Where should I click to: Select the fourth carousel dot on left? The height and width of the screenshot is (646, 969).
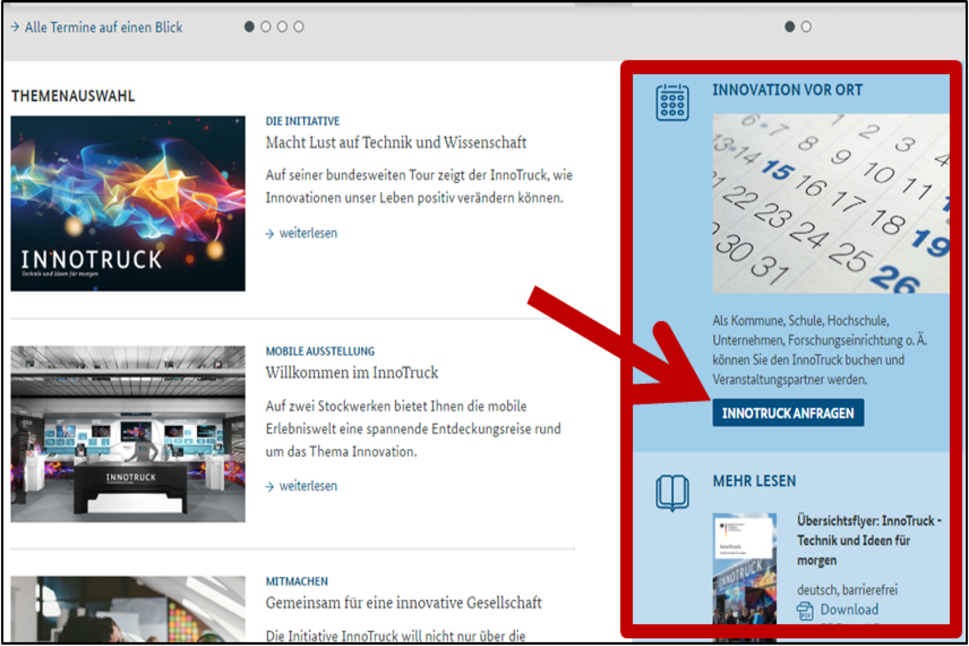[x=299, y=27]
